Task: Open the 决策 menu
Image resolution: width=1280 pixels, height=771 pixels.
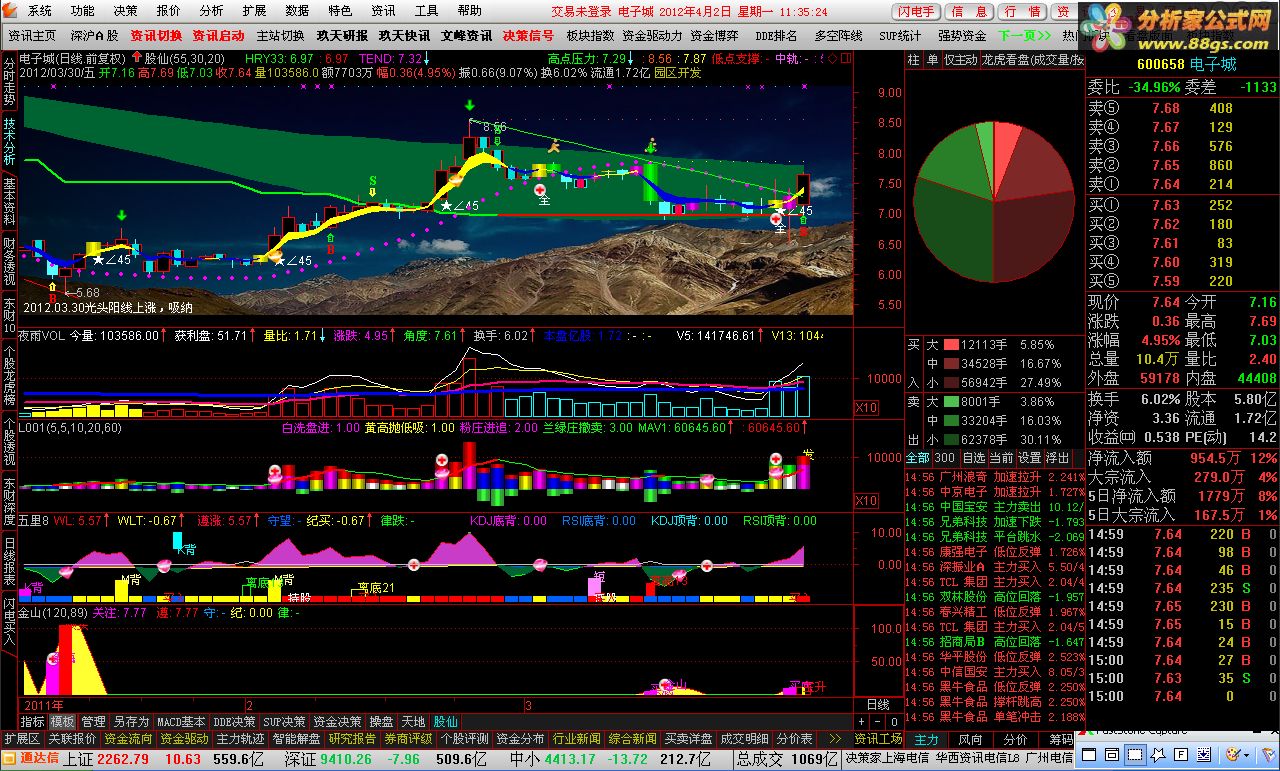Action: point(126,11)
